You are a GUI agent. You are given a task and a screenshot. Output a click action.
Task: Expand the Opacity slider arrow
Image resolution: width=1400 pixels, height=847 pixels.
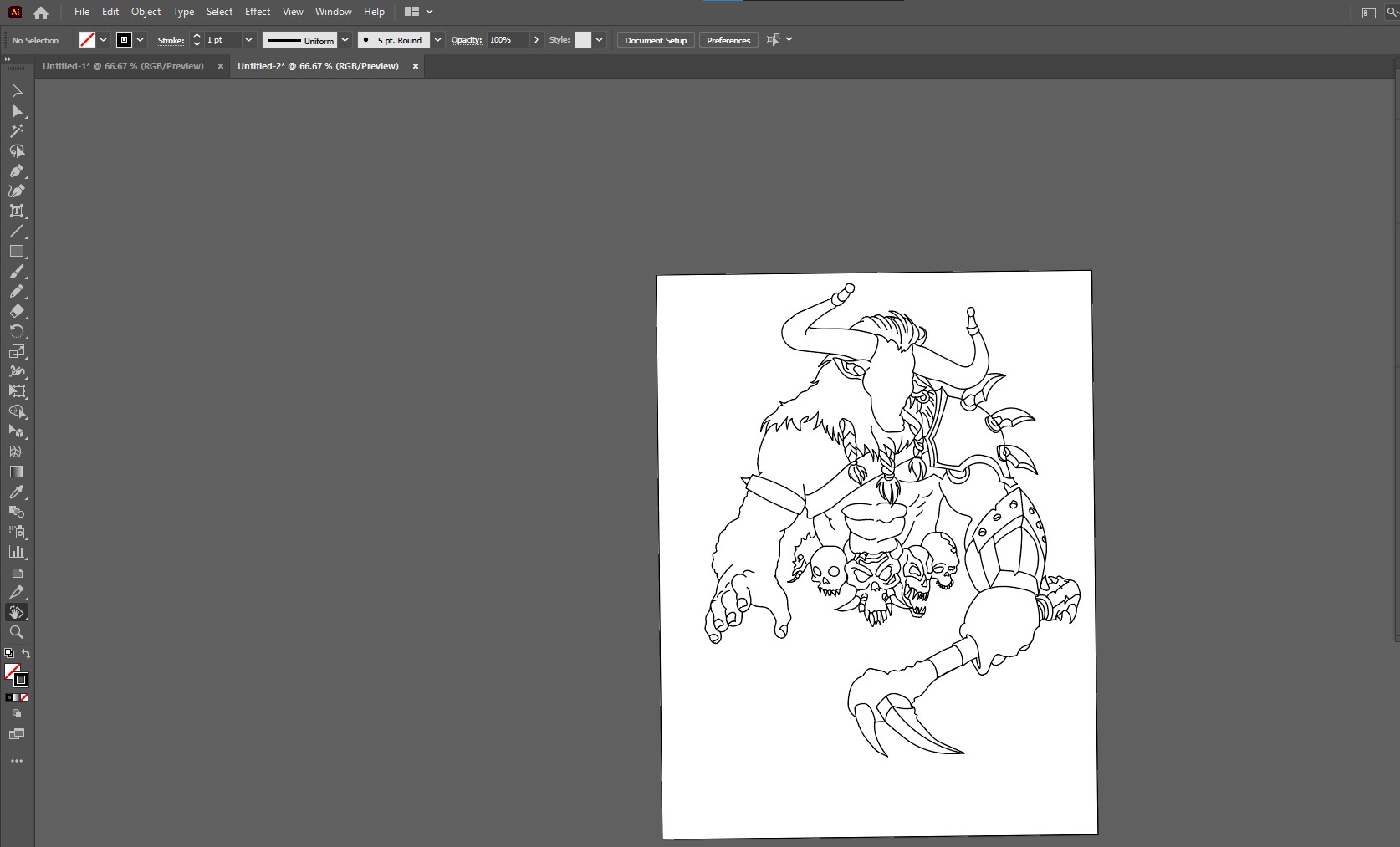pyautogui.click(x=536, y=40)
